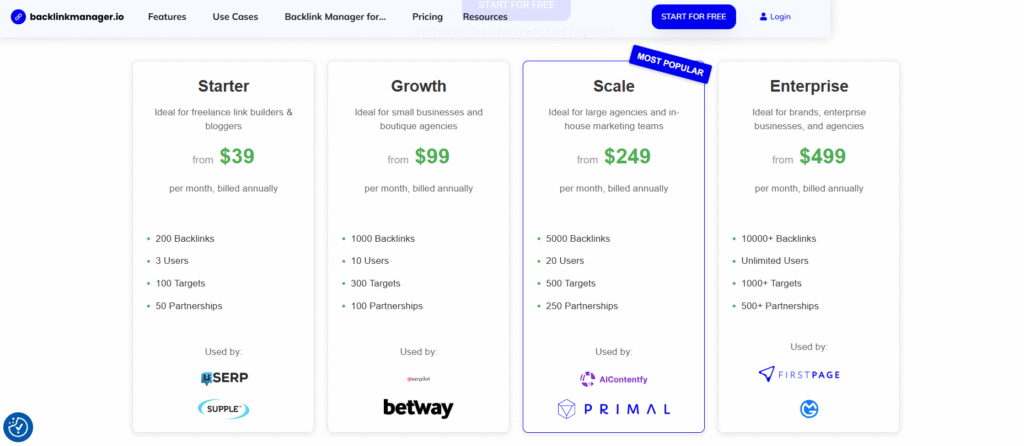This screenshot has height=446, width=1024.
Task: Select the Starter plan heading
Action: tap(224, 86)
